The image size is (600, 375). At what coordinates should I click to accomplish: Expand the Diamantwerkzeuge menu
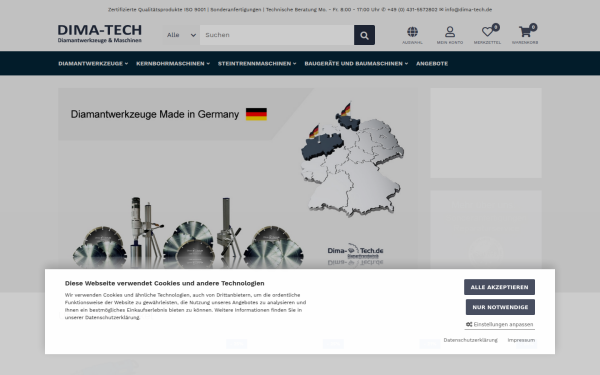[x=93, y=64]
